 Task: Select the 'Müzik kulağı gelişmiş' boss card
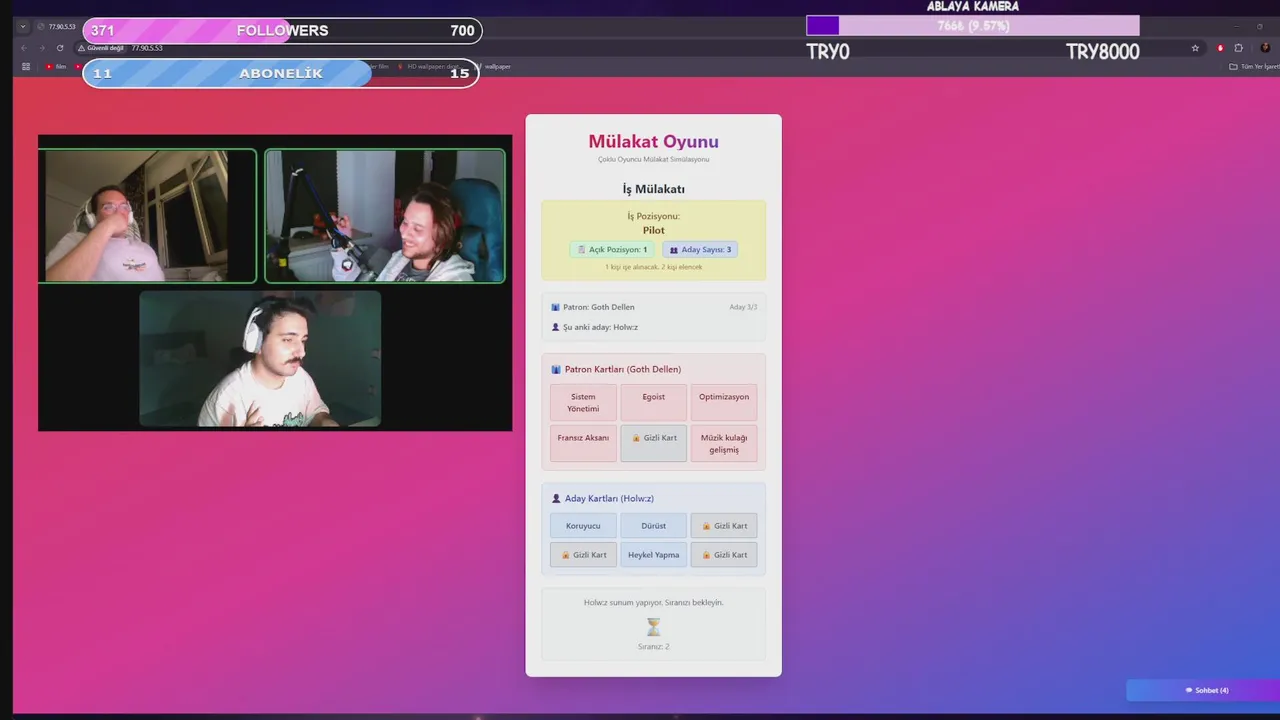coord(724,443)
